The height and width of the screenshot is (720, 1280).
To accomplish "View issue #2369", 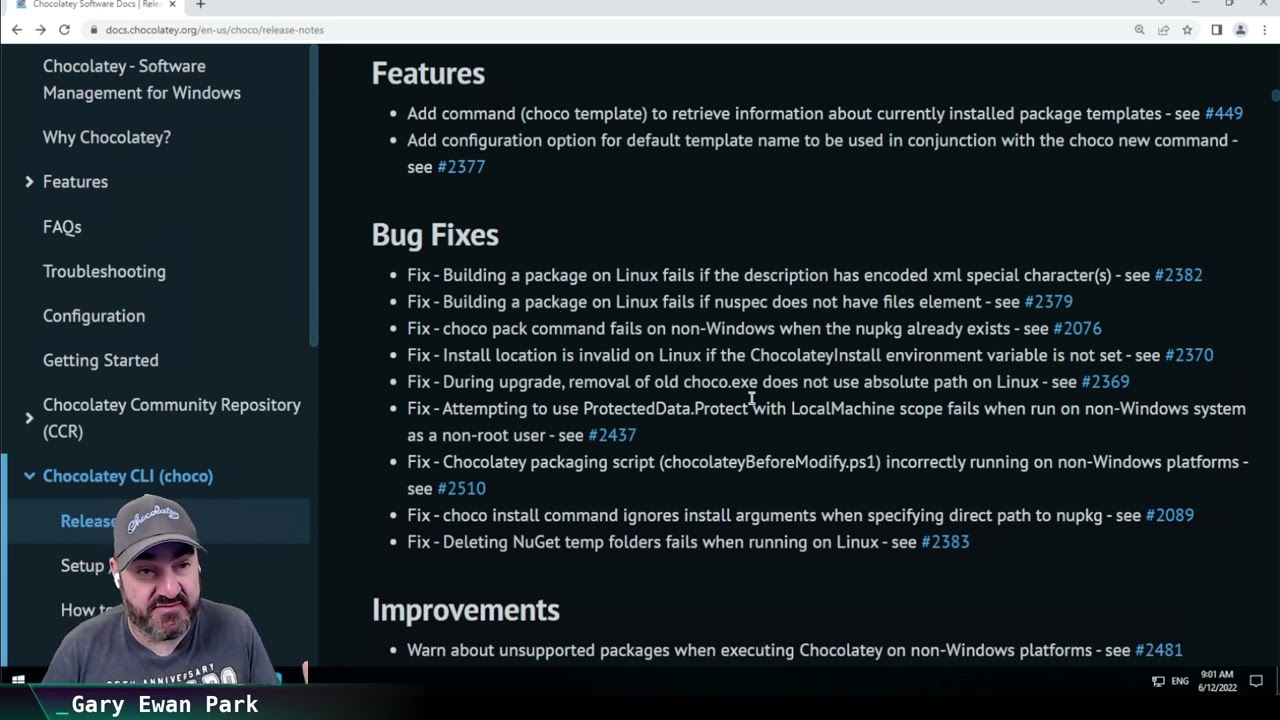I will coord(1105,382).
